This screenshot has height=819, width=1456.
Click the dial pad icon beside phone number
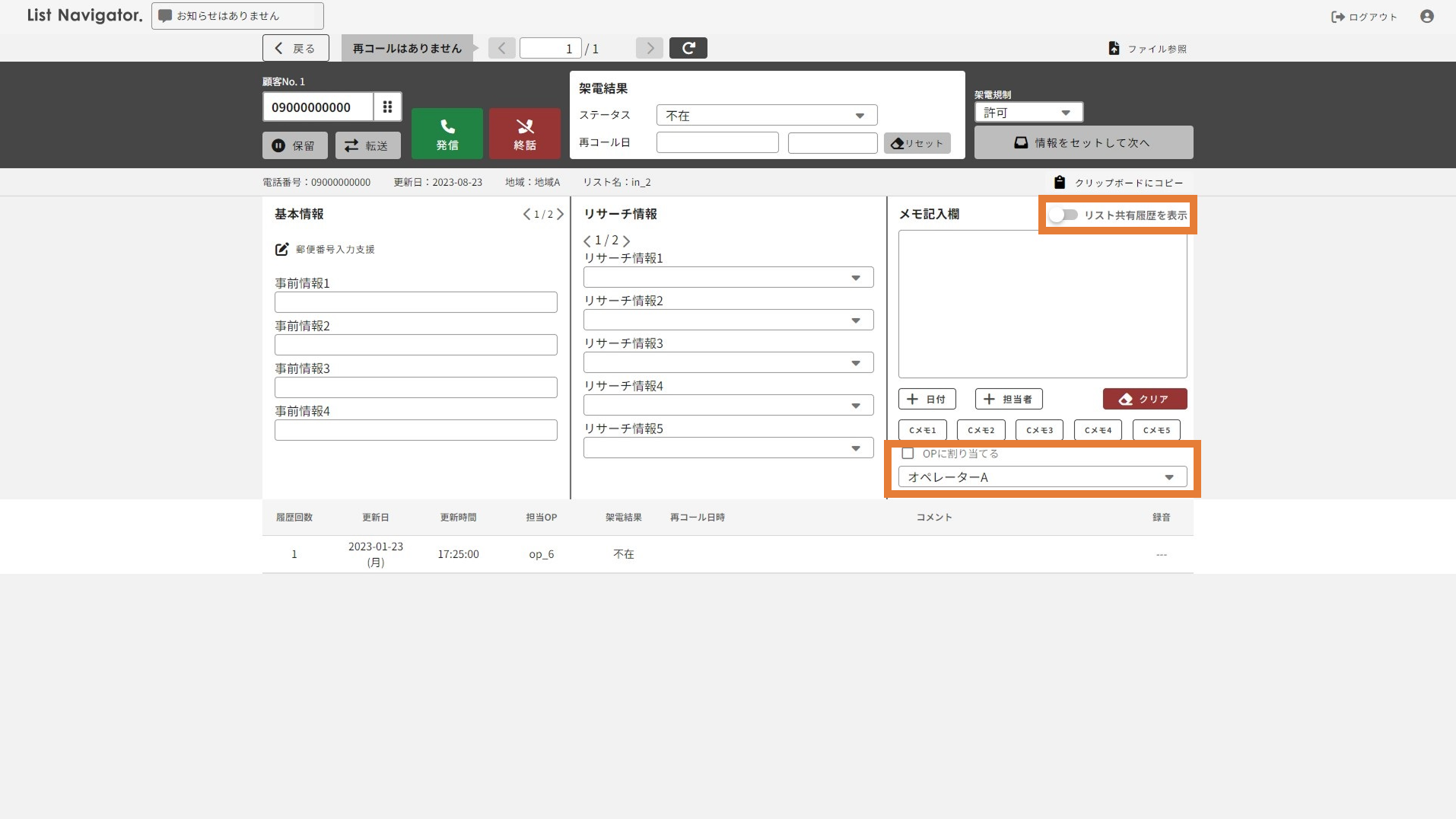click(x=387, y=107)
